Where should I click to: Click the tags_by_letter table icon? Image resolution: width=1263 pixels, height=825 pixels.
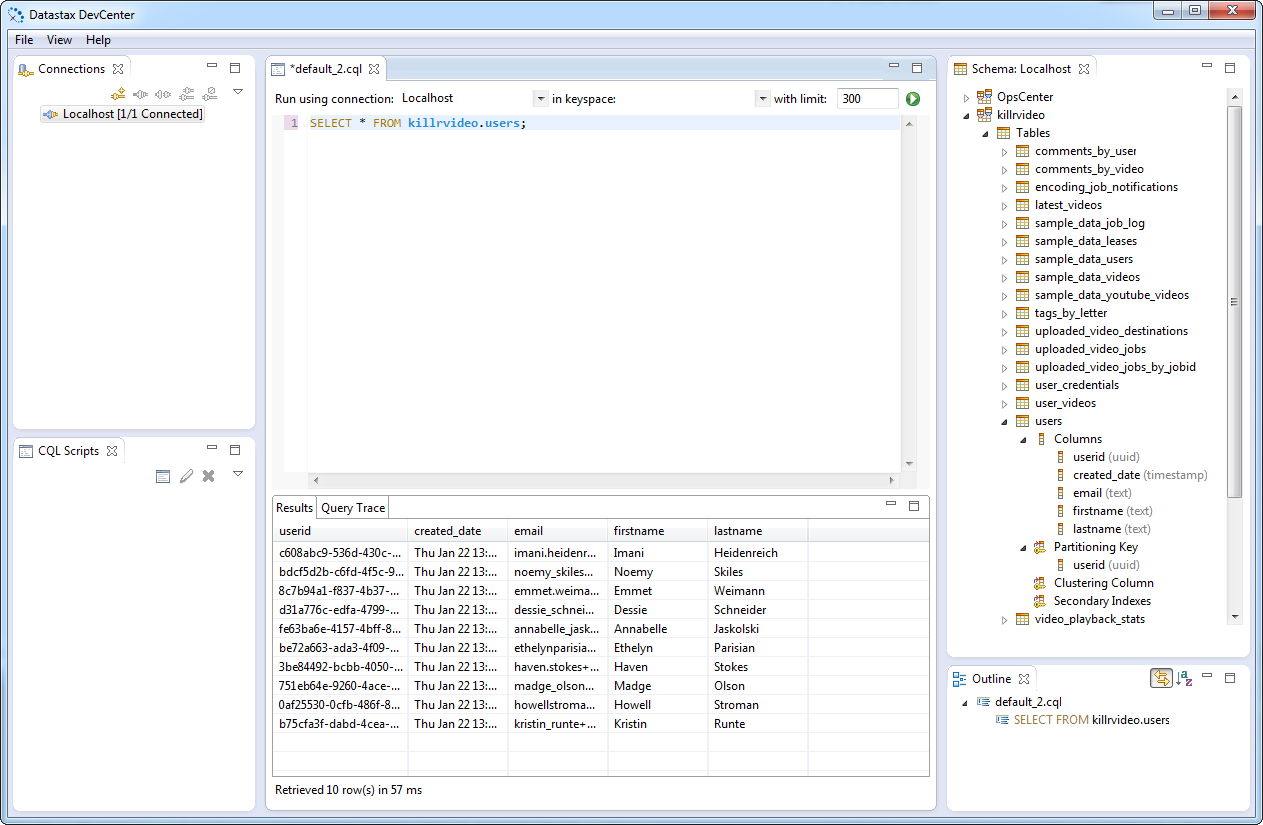tap(1022, 313)
